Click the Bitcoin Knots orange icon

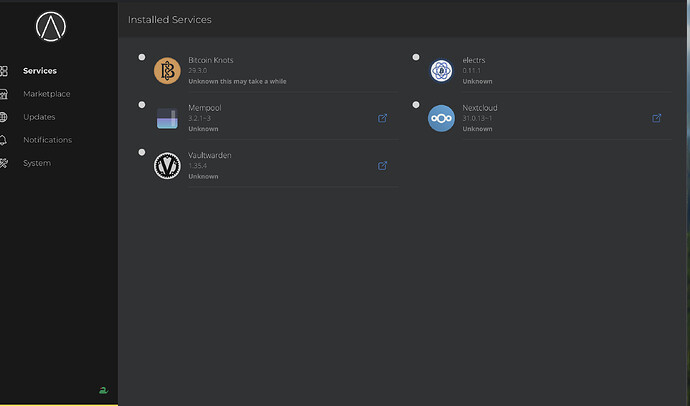[x=167, y=70]
